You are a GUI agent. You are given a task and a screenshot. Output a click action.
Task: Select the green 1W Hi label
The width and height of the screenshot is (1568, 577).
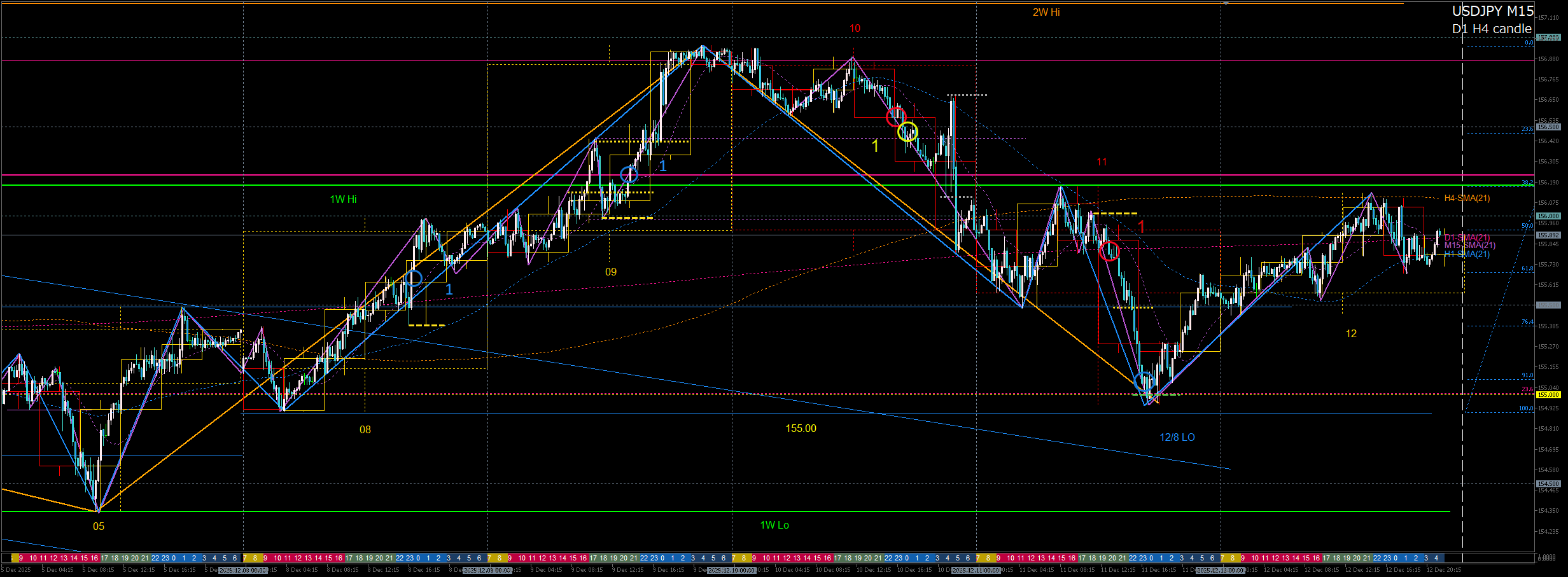[x=343, y=200]
